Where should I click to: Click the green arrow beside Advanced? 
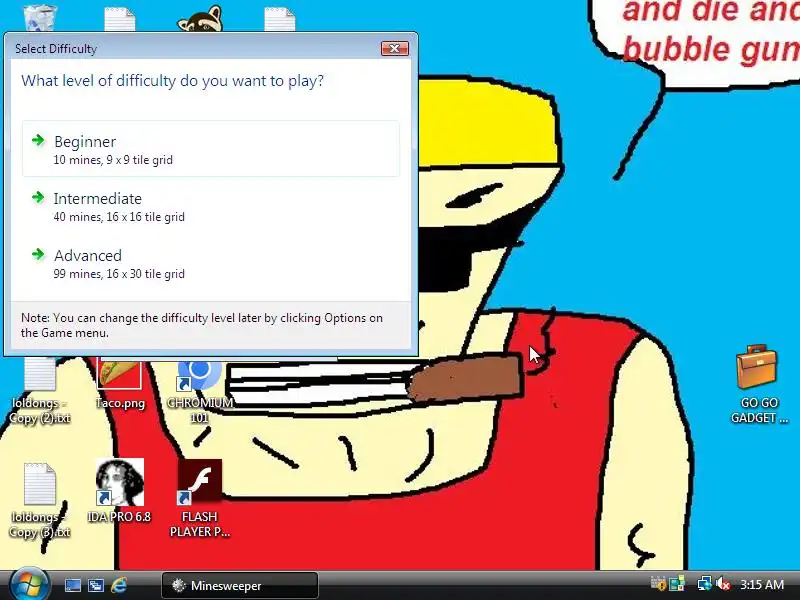38,255
